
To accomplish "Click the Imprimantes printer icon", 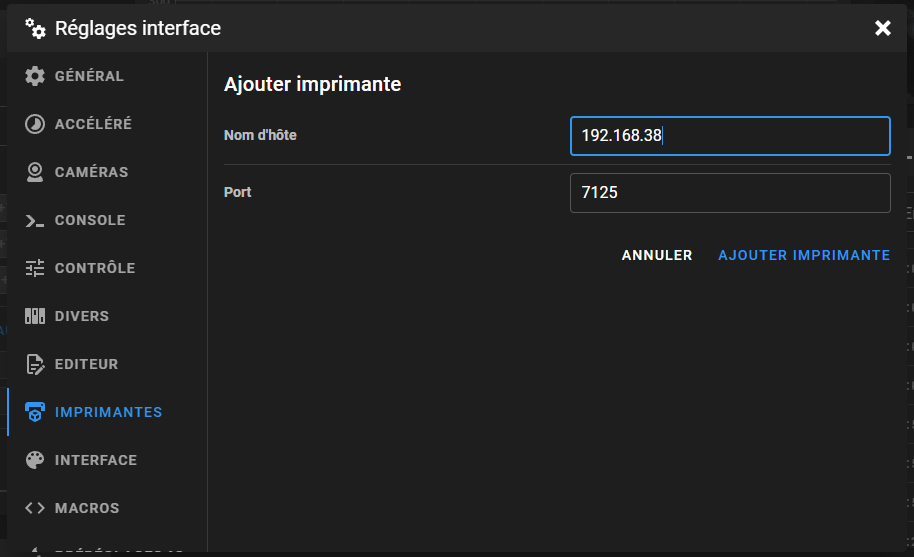I will click(35, 412).
